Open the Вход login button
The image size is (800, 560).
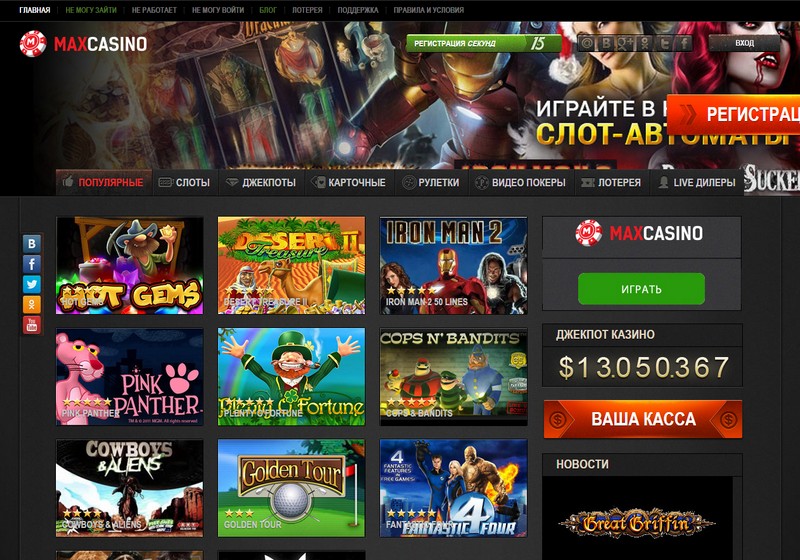click(744, 43)
